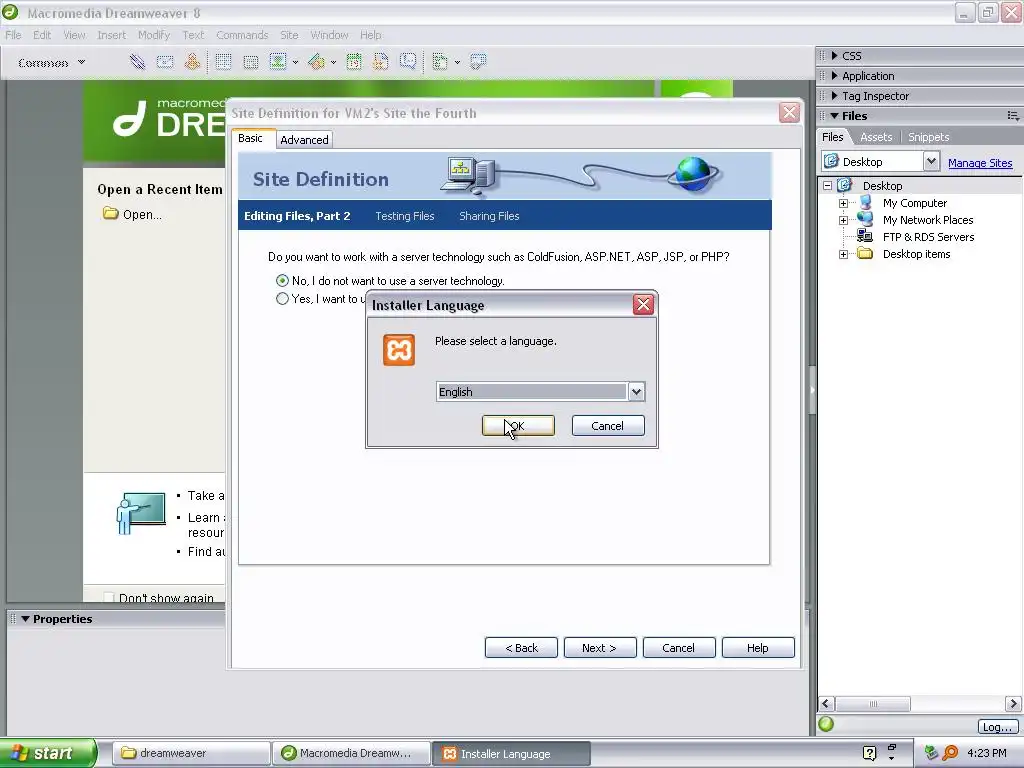Open the Commands menu
The image size is (1024, 768).
242,35
